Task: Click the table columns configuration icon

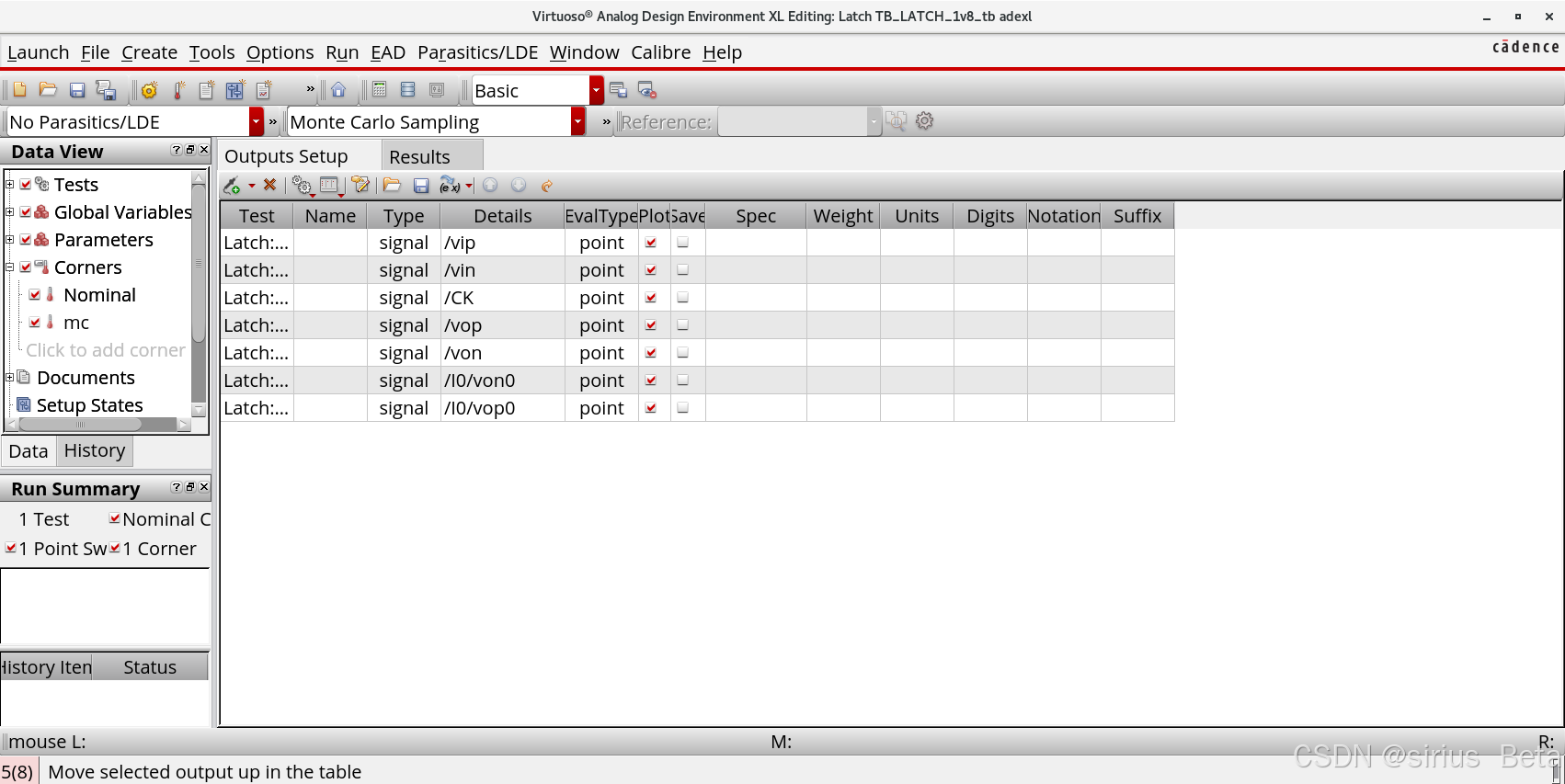Action: pos(329,186)
